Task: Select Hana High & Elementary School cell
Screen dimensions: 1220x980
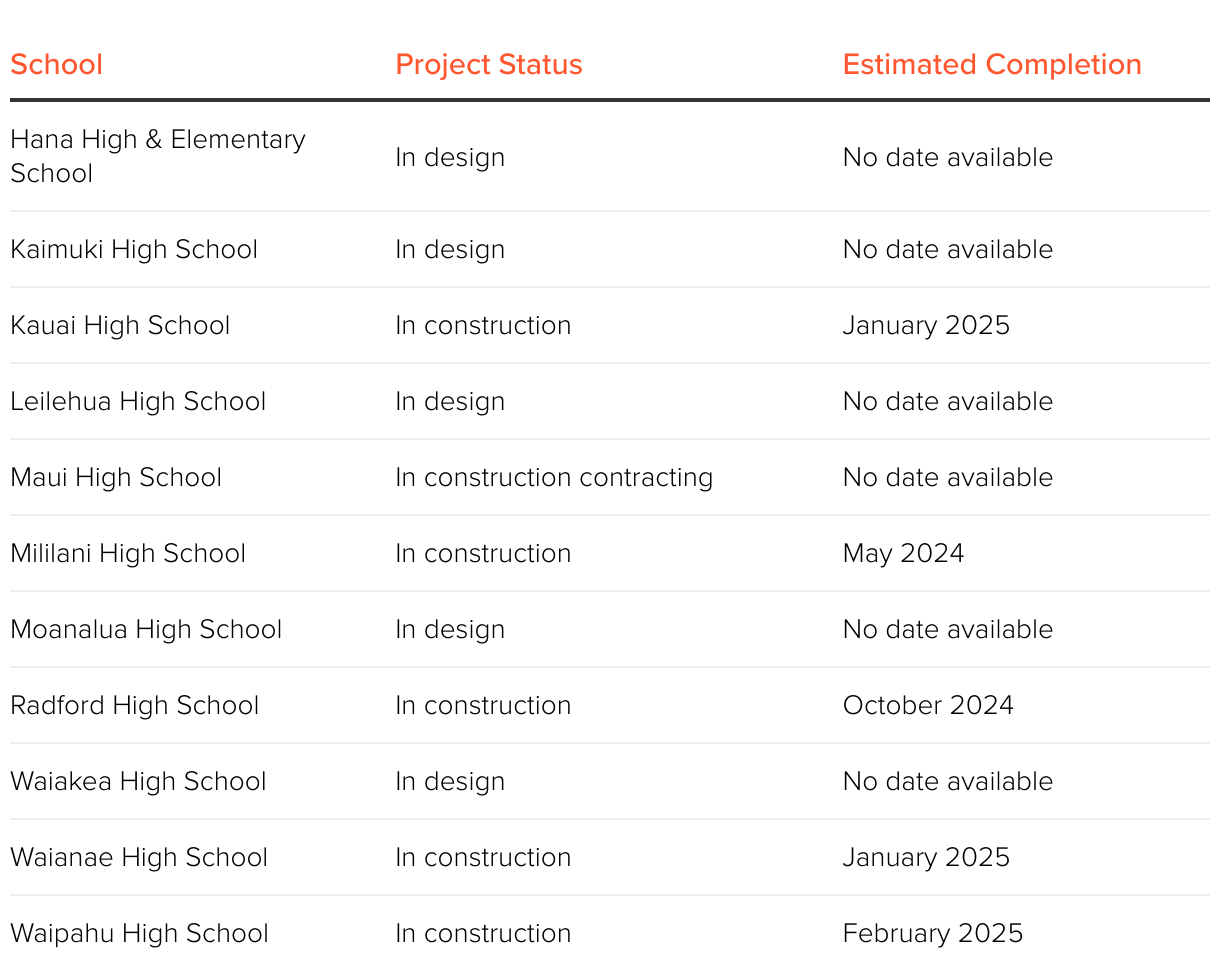Action: pos(157,156)
